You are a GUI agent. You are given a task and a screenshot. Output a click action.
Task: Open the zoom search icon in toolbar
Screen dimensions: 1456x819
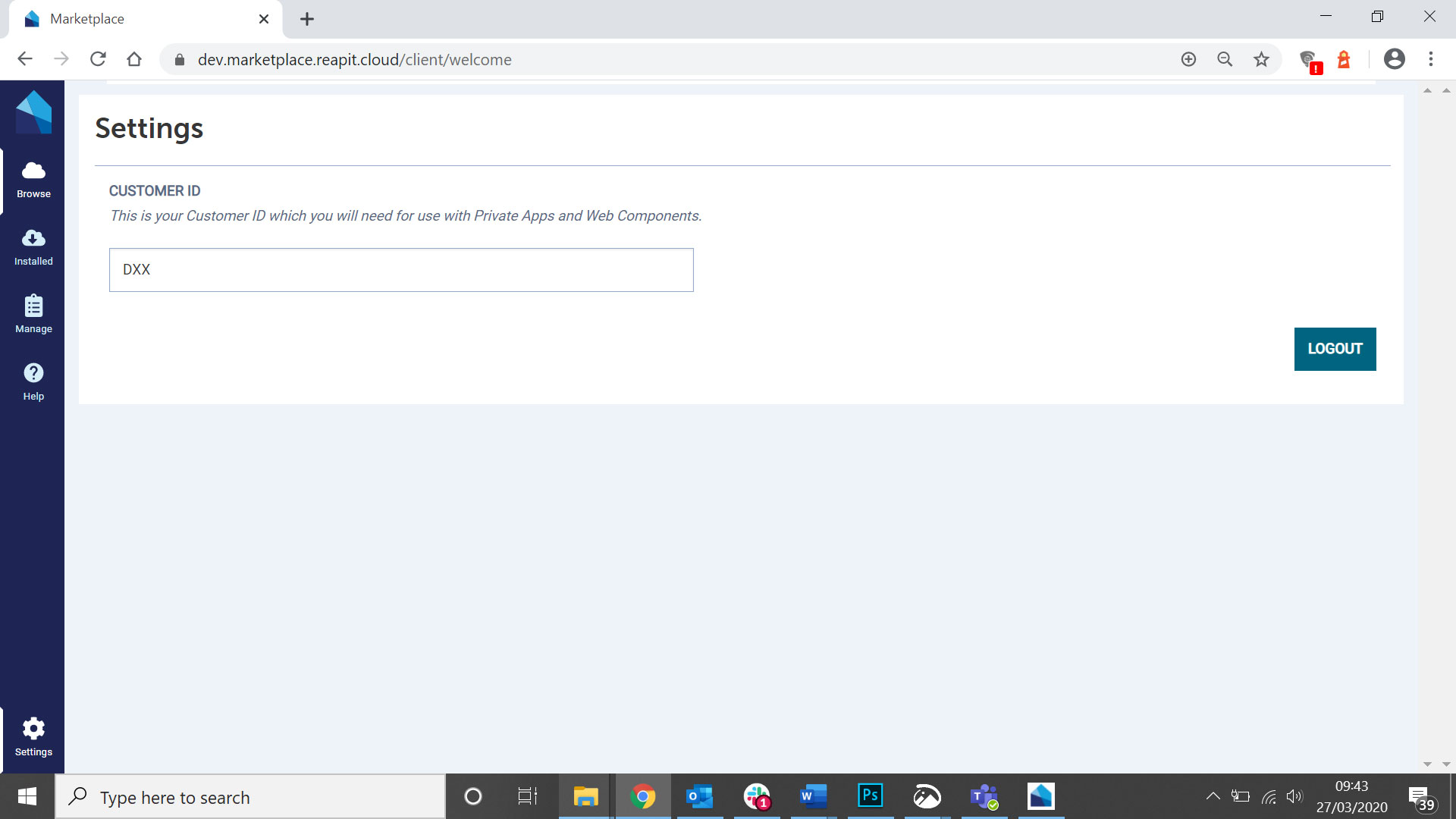[1225, 59]
